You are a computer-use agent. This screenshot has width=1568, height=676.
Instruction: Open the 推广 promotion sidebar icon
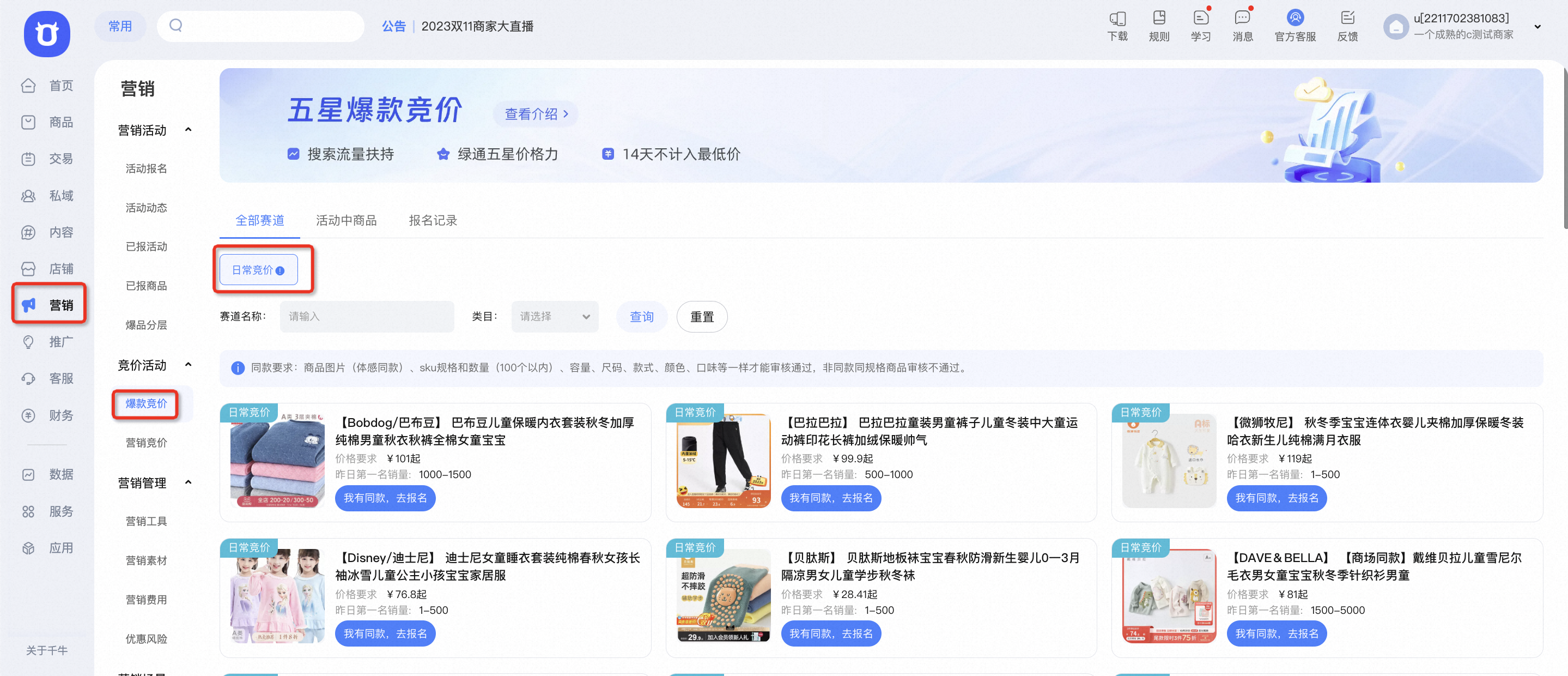(29, 342)
